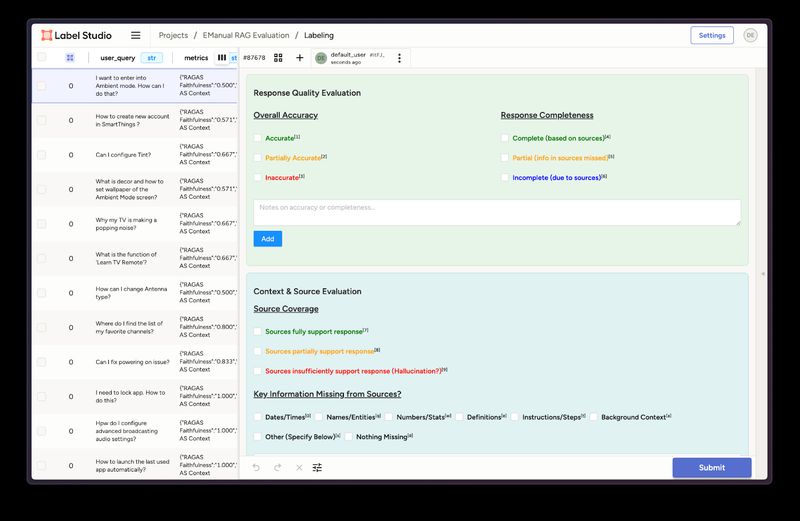Focus the notes on accuracy text field
The width and height of the screenshot is (800, 521).
coord(497,212)
